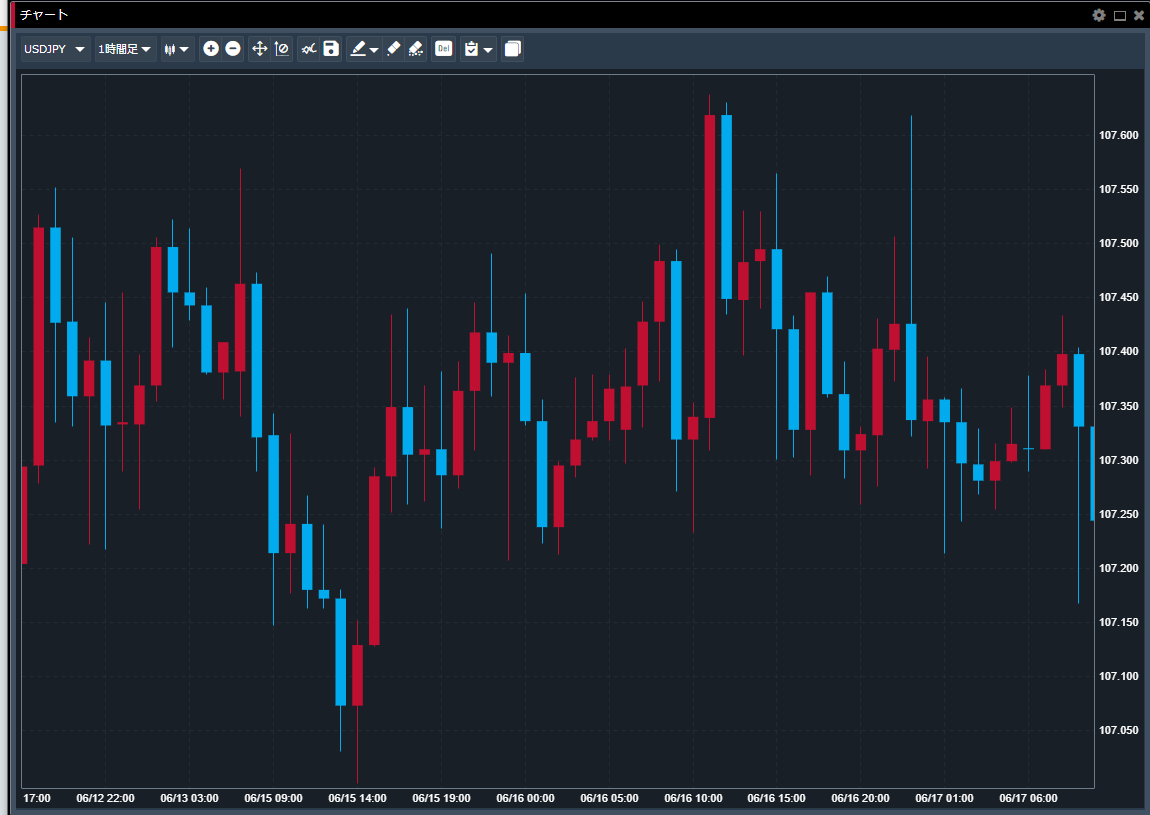Save the chart with the floppy icon
1150x815 pixels.
point(331,48)
